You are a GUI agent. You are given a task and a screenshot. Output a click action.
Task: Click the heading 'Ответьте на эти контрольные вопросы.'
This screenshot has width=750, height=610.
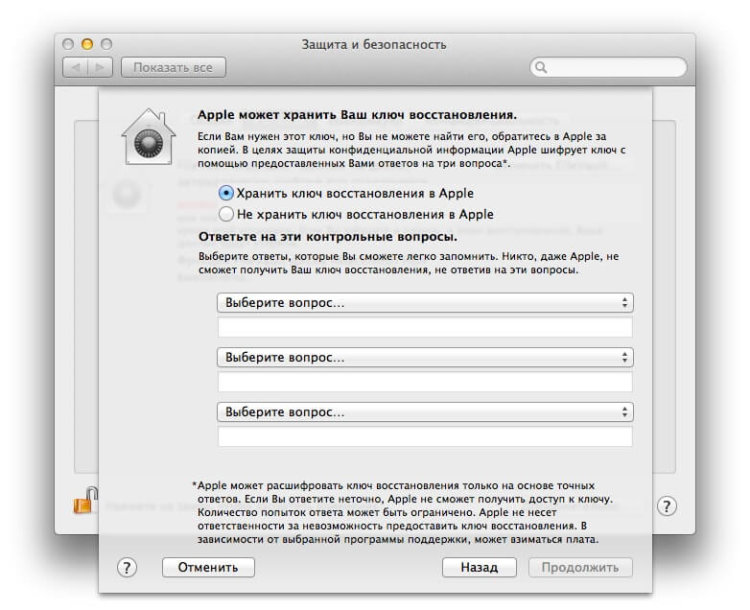(328, 236)
